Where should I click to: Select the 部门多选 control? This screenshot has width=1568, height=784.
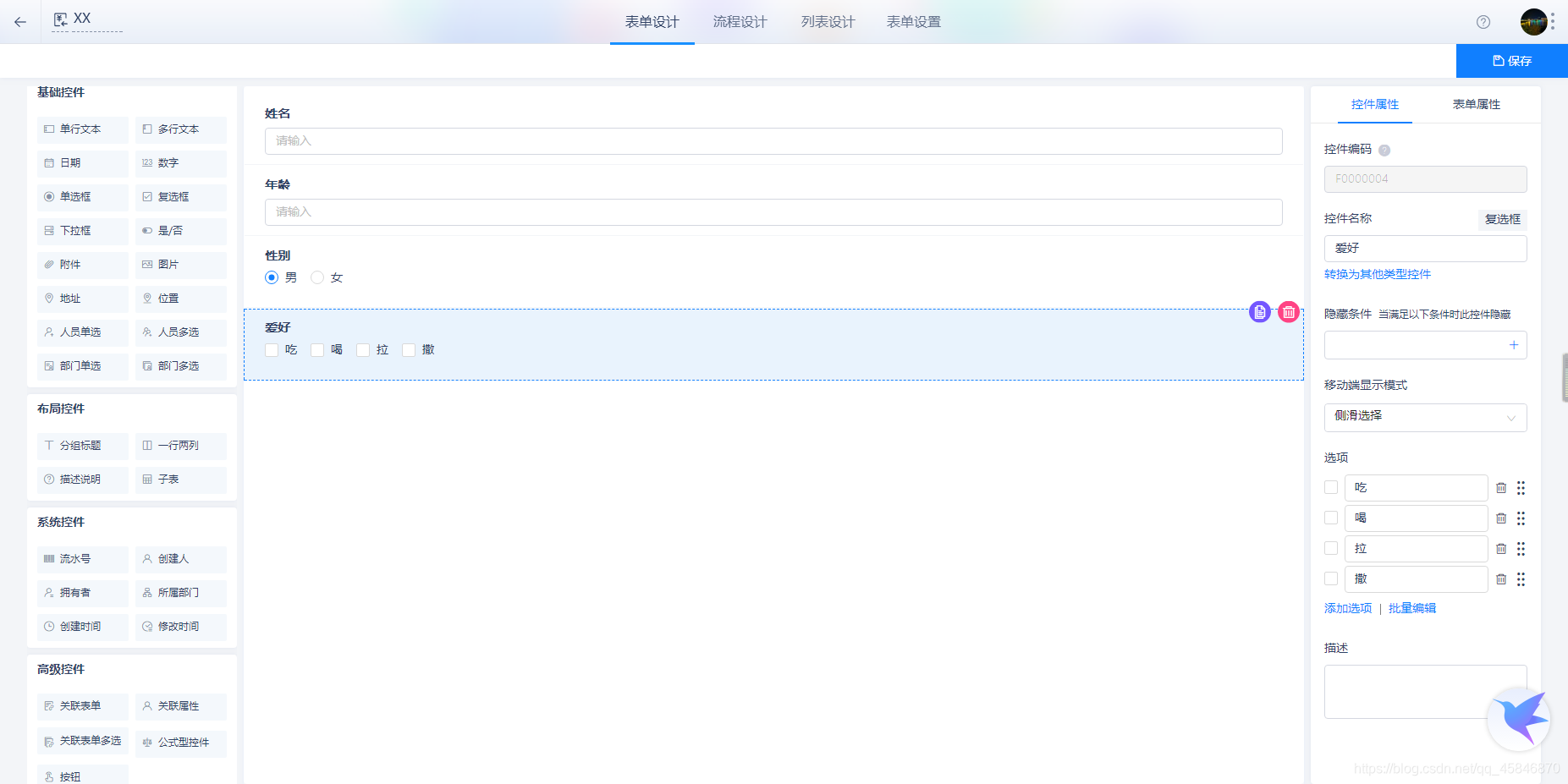[181, 366]
